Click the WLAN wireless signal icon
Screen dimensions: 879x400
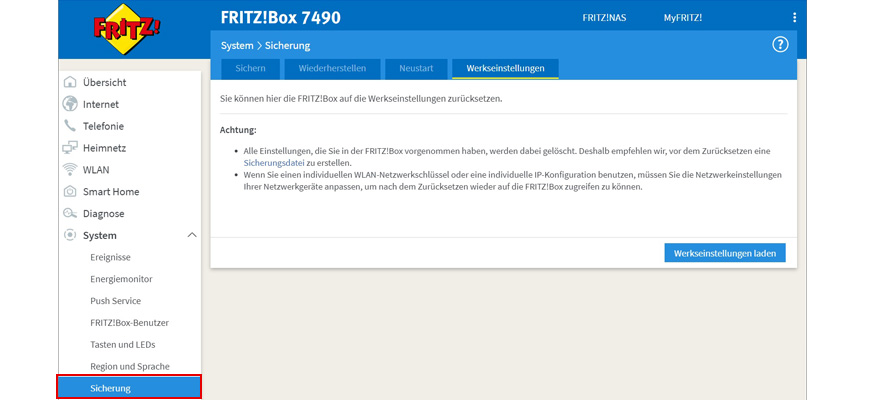pyautogui.click(x=70, y=170)
